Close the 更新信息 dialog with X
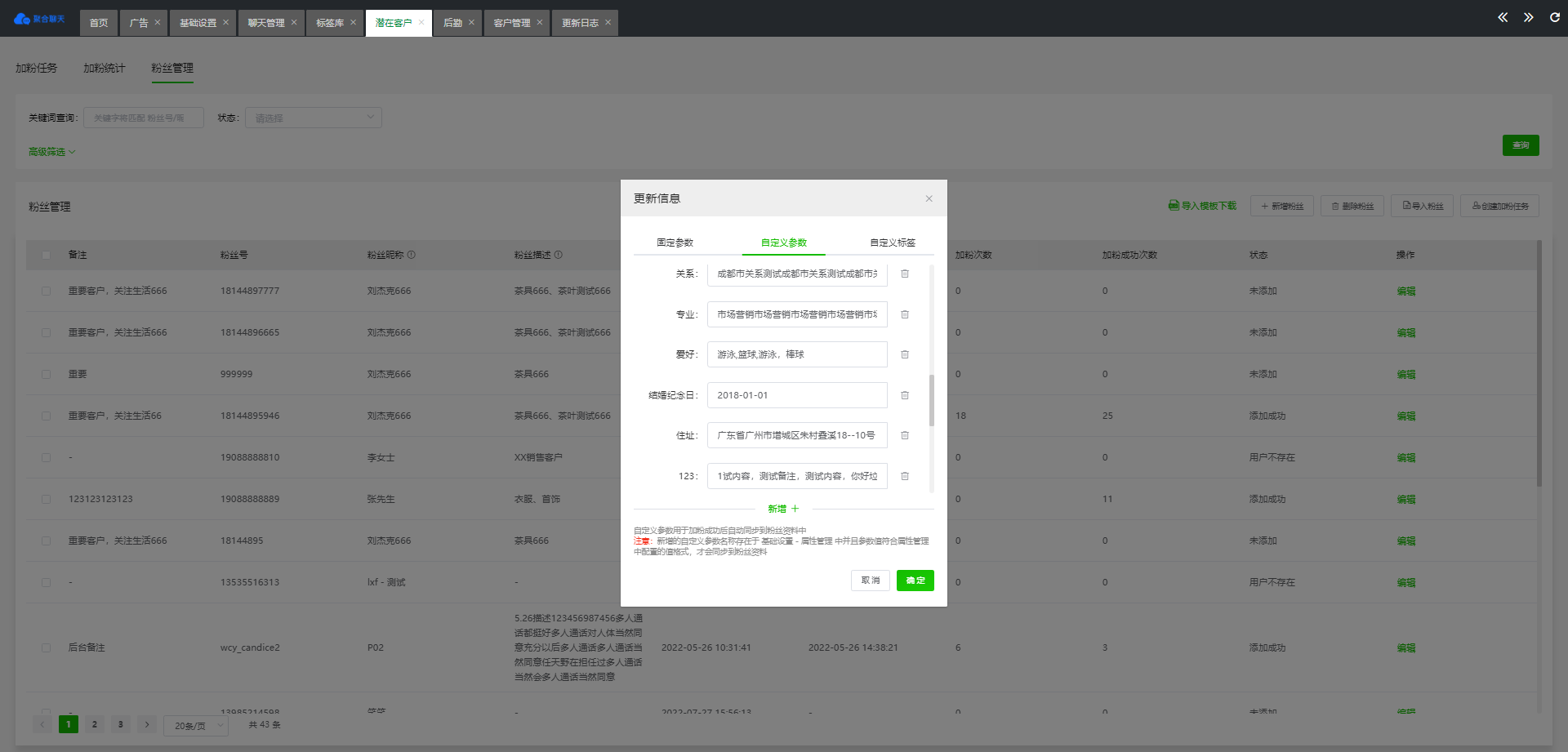Viewport: 1568px width, 752px height. [x=929, y=198]
